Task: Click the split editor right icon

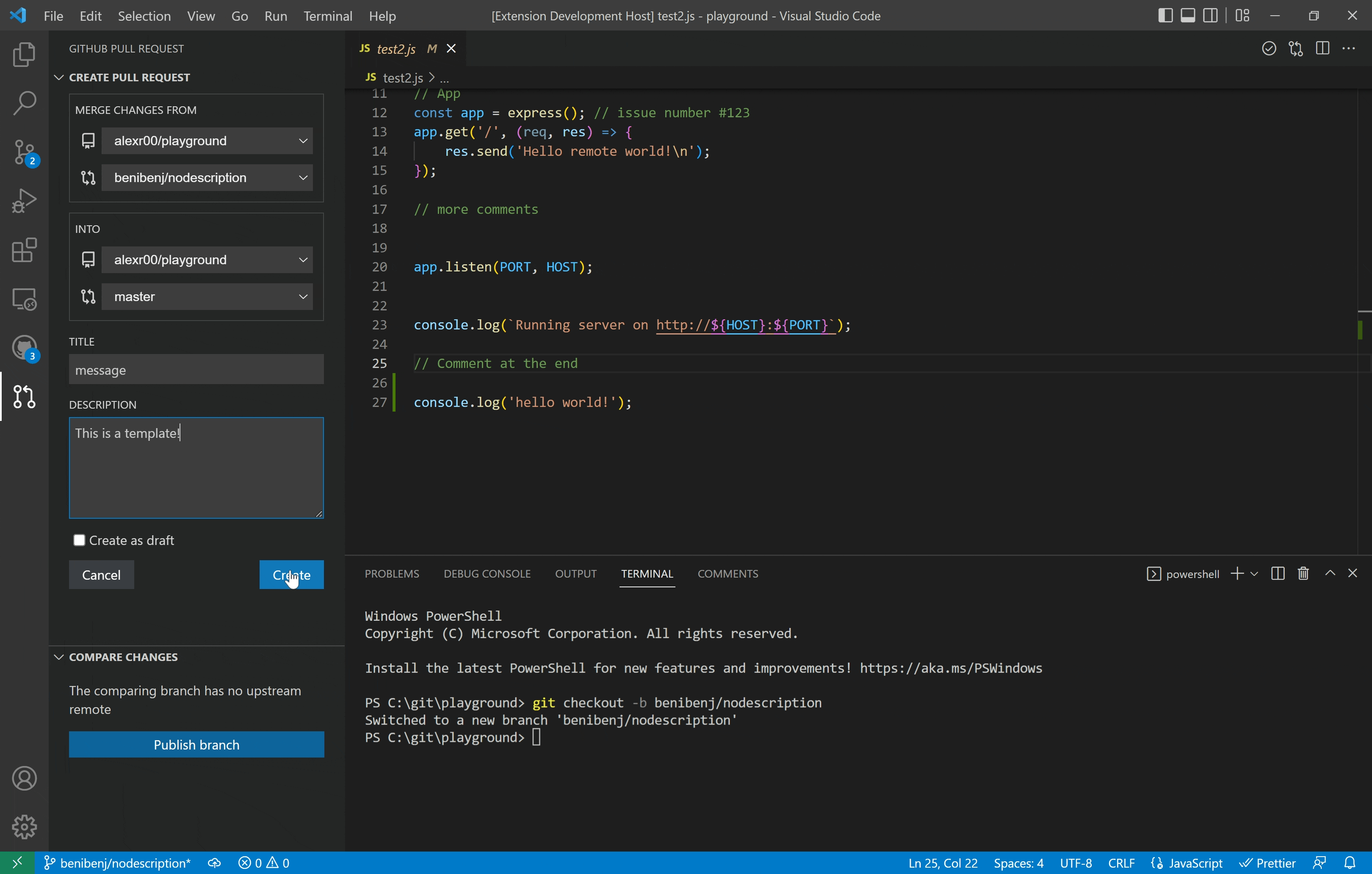Action: tap(1322, 48)
